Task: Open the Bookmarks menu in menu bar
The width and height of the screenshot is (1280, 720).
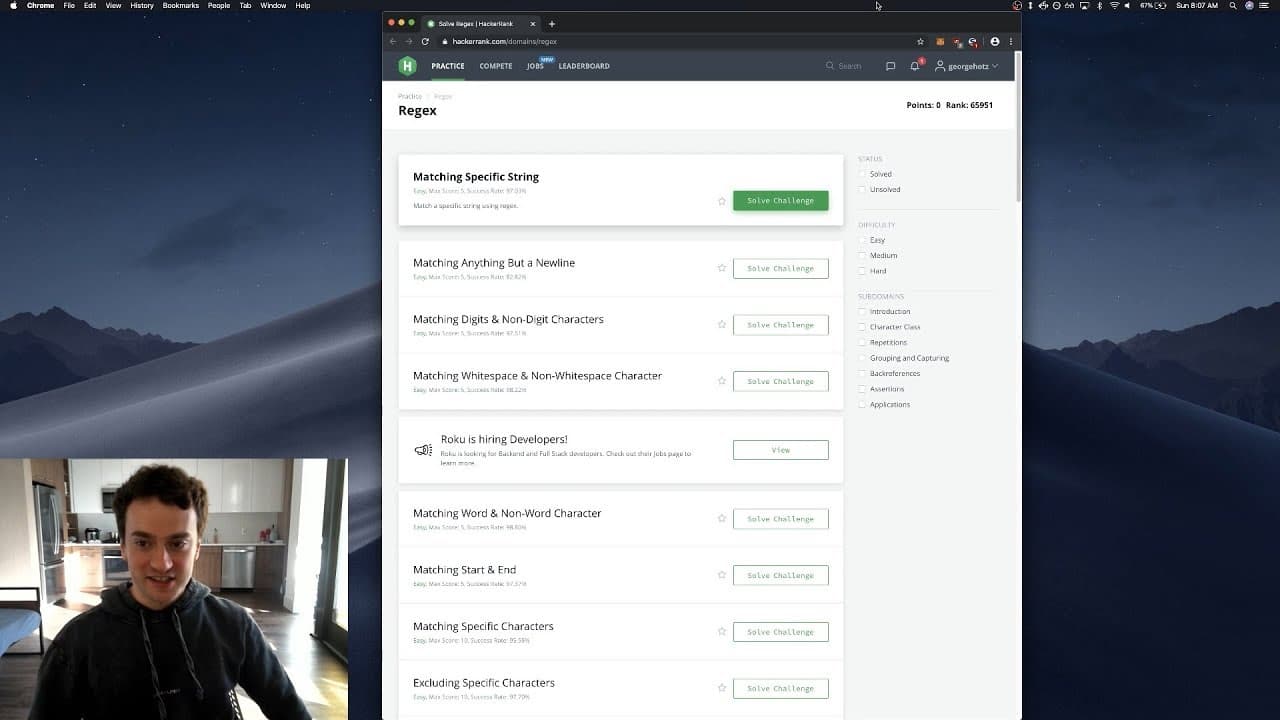Action: pyautogui.click(x=181, y=6)
